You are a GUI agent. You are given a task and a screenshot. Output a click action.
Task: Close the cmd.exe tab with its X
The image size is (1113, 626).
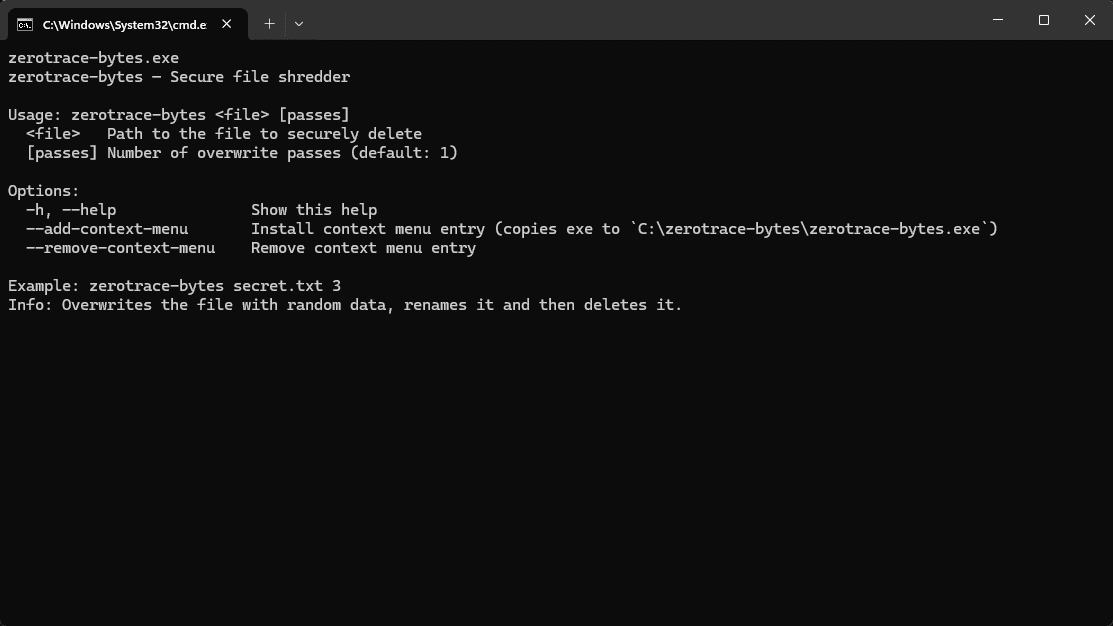[225, 22]
